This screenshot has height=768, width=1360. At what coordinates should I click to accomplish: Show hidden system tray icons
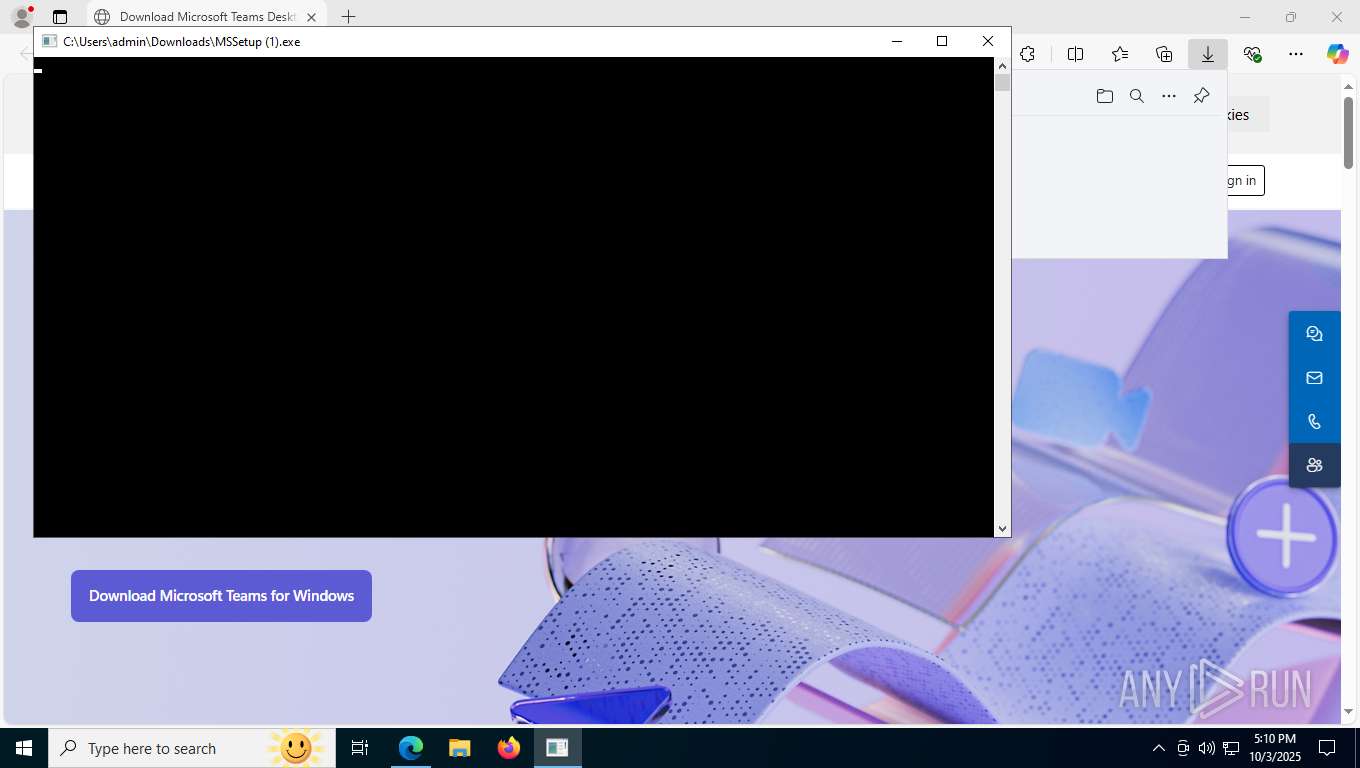point(1159,748)
